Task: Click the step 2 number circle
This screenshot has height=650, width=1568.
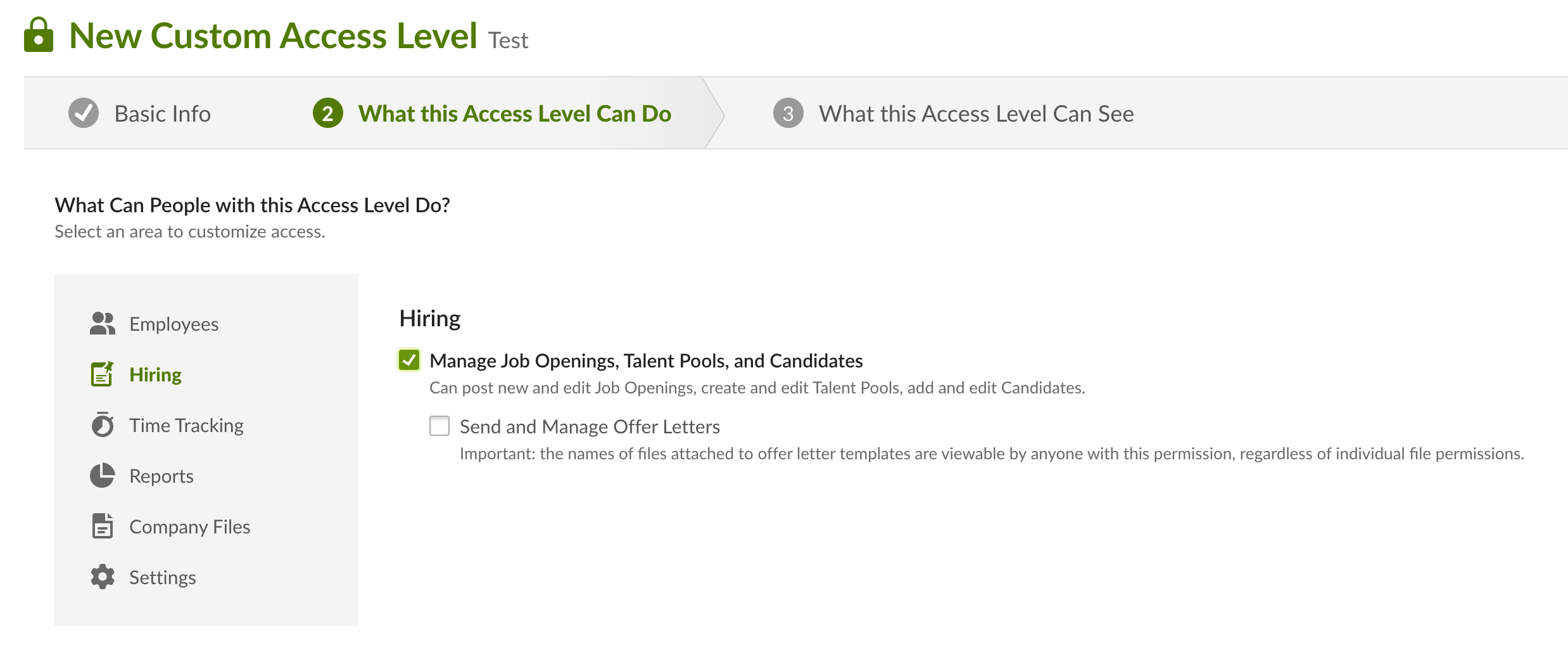Action: (328, 113)
